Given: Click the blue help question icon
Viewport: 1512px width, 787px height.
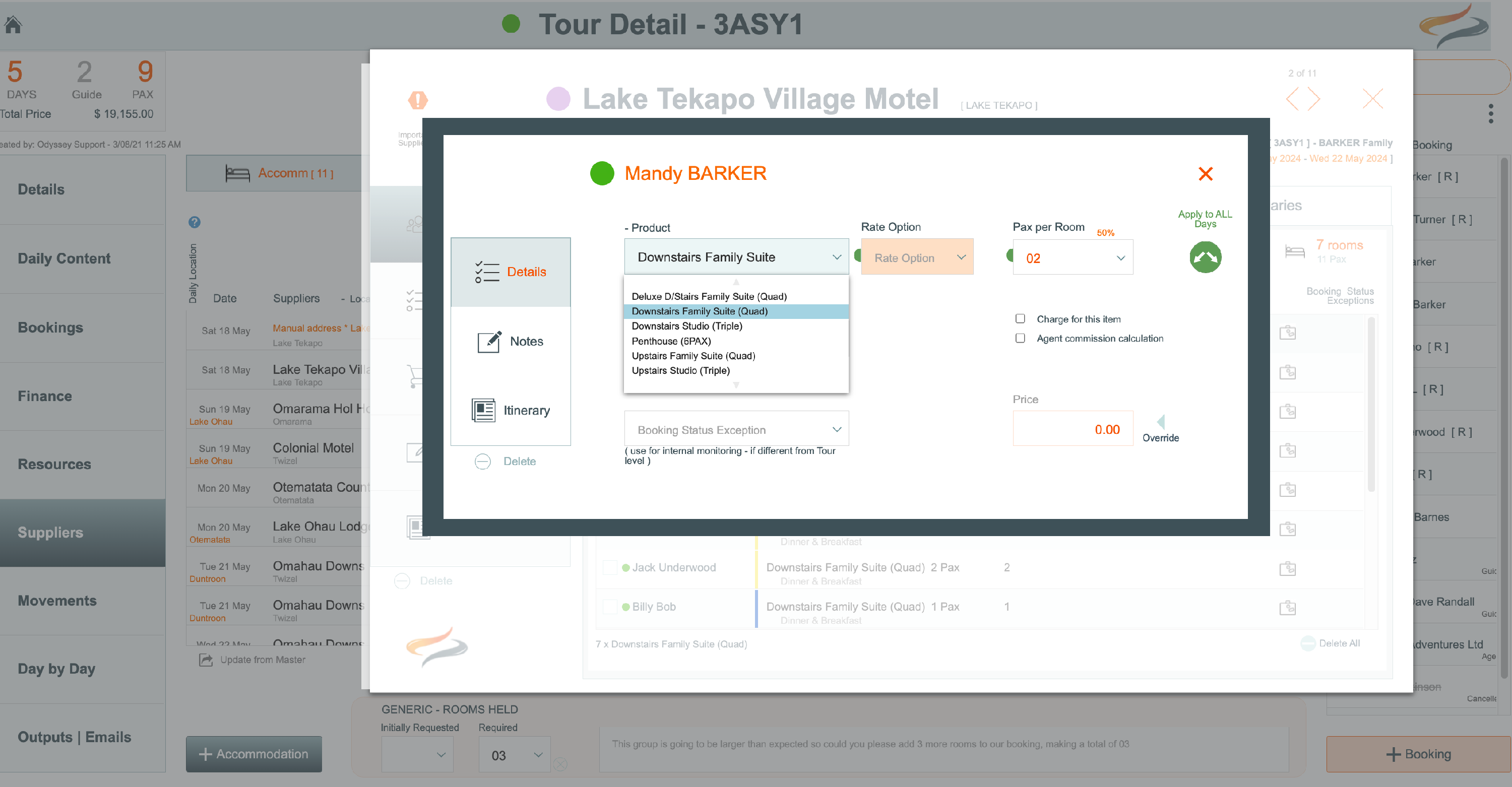Looking at the screenshot, I should click(194, 222).
